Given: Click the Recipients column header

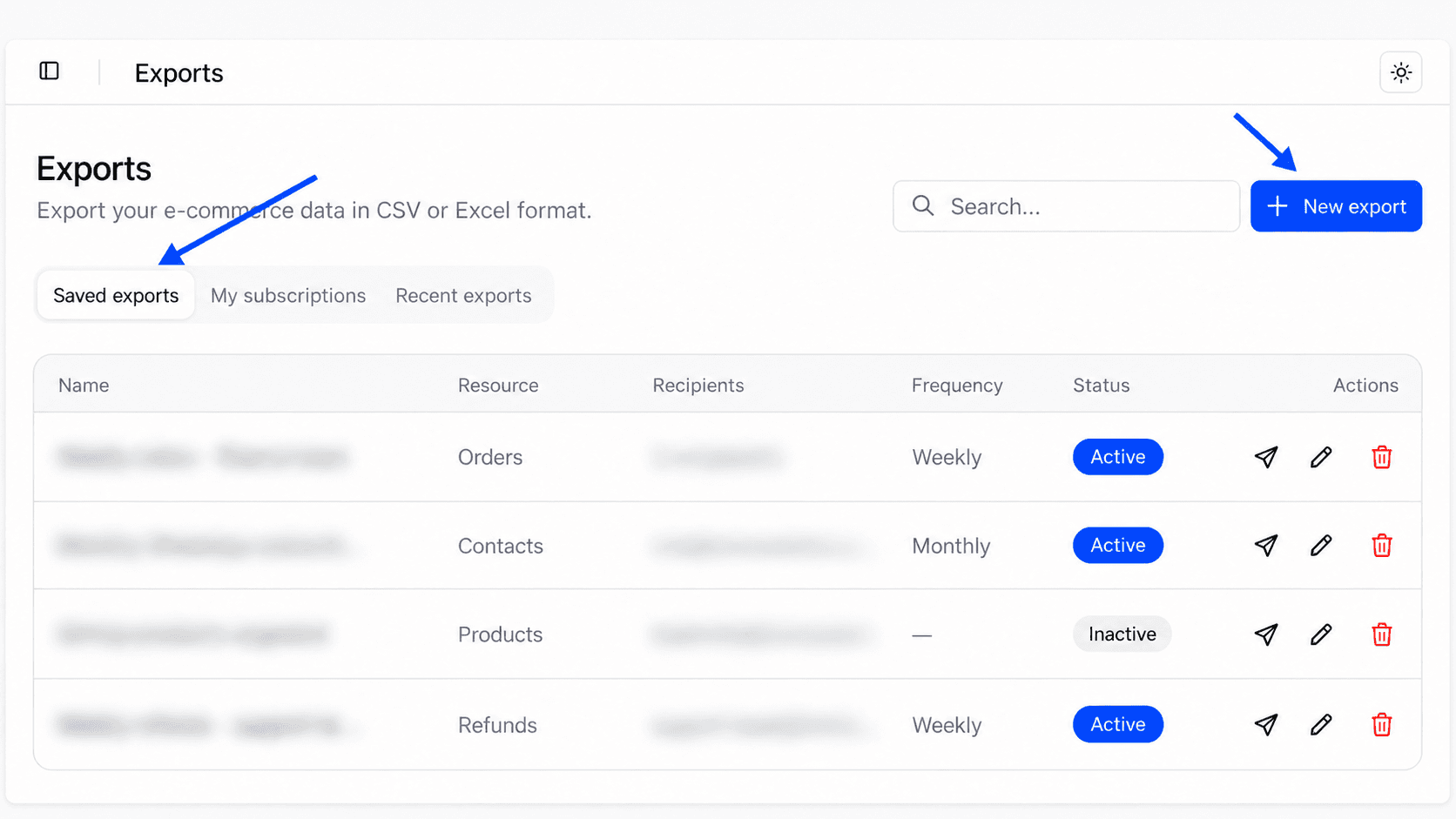Looking at the screenshot, I should [698, 386].
